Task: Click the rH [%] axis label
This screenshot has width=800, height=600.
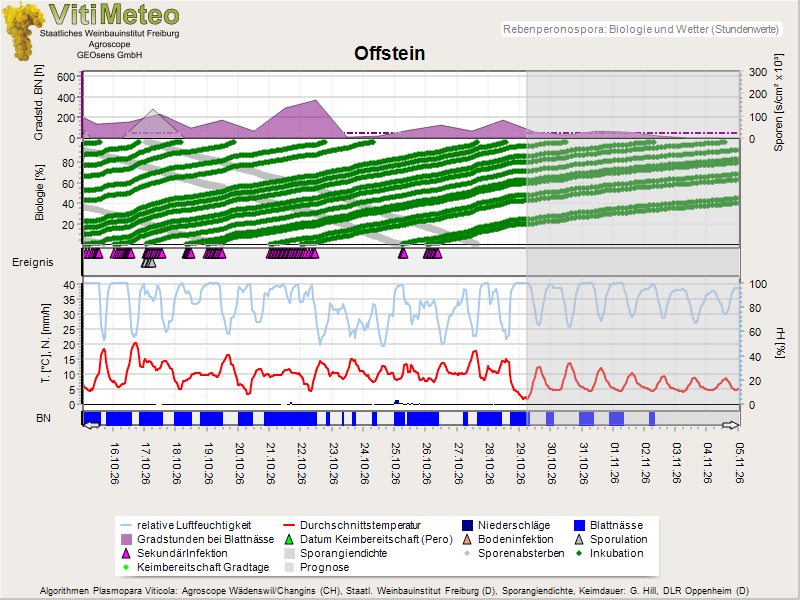Action: pyautogui.click(x=780, y=343)
